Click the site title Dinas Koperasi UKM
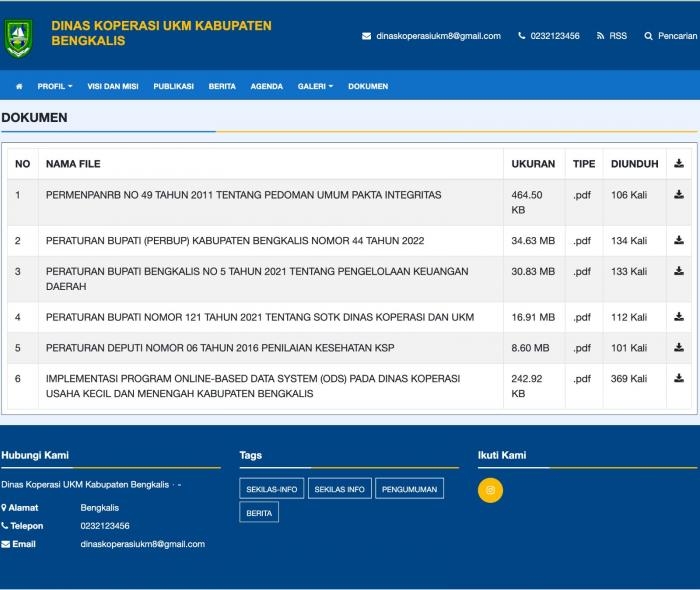This screenshot has height=590, width=700. pyautogui.click(x=161, y=33)
